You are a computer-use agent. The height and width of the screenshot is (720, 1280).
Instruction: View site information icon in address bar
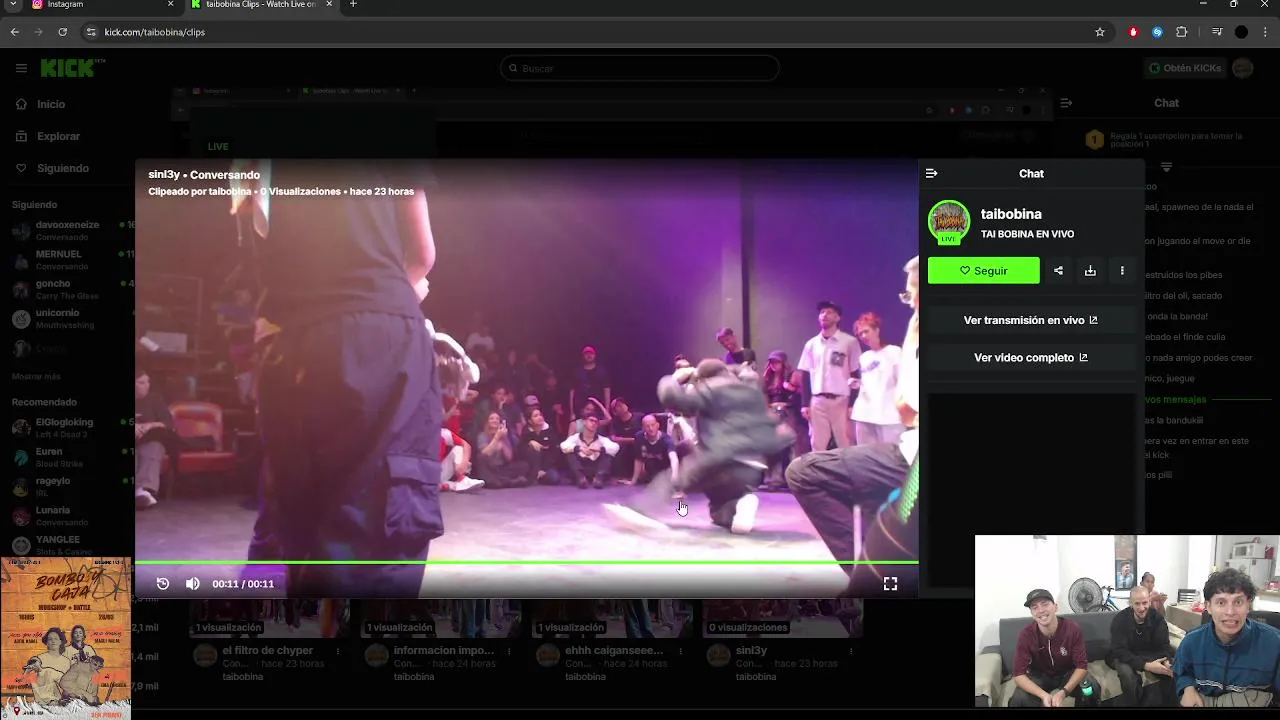91,32
